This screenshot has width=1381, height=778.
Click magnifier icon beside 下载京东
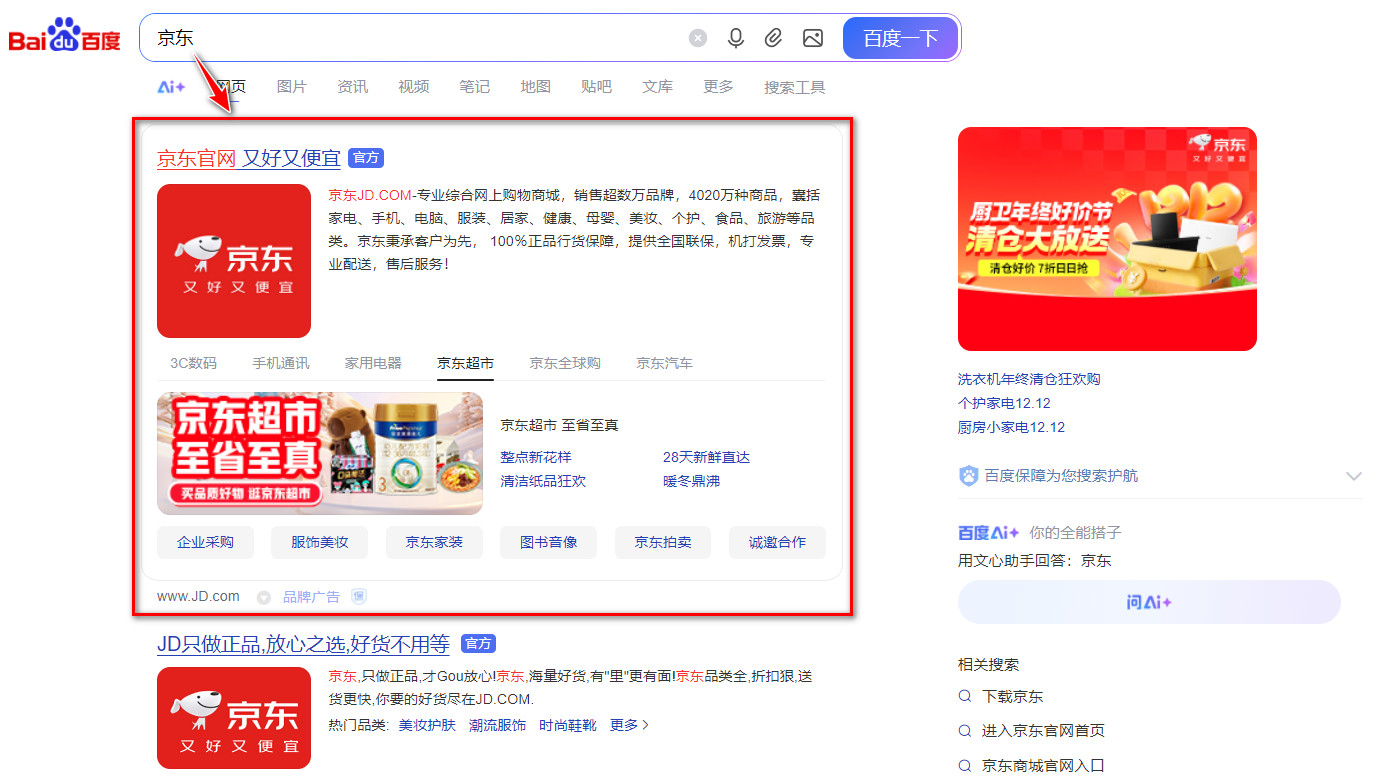pos(965,697)
